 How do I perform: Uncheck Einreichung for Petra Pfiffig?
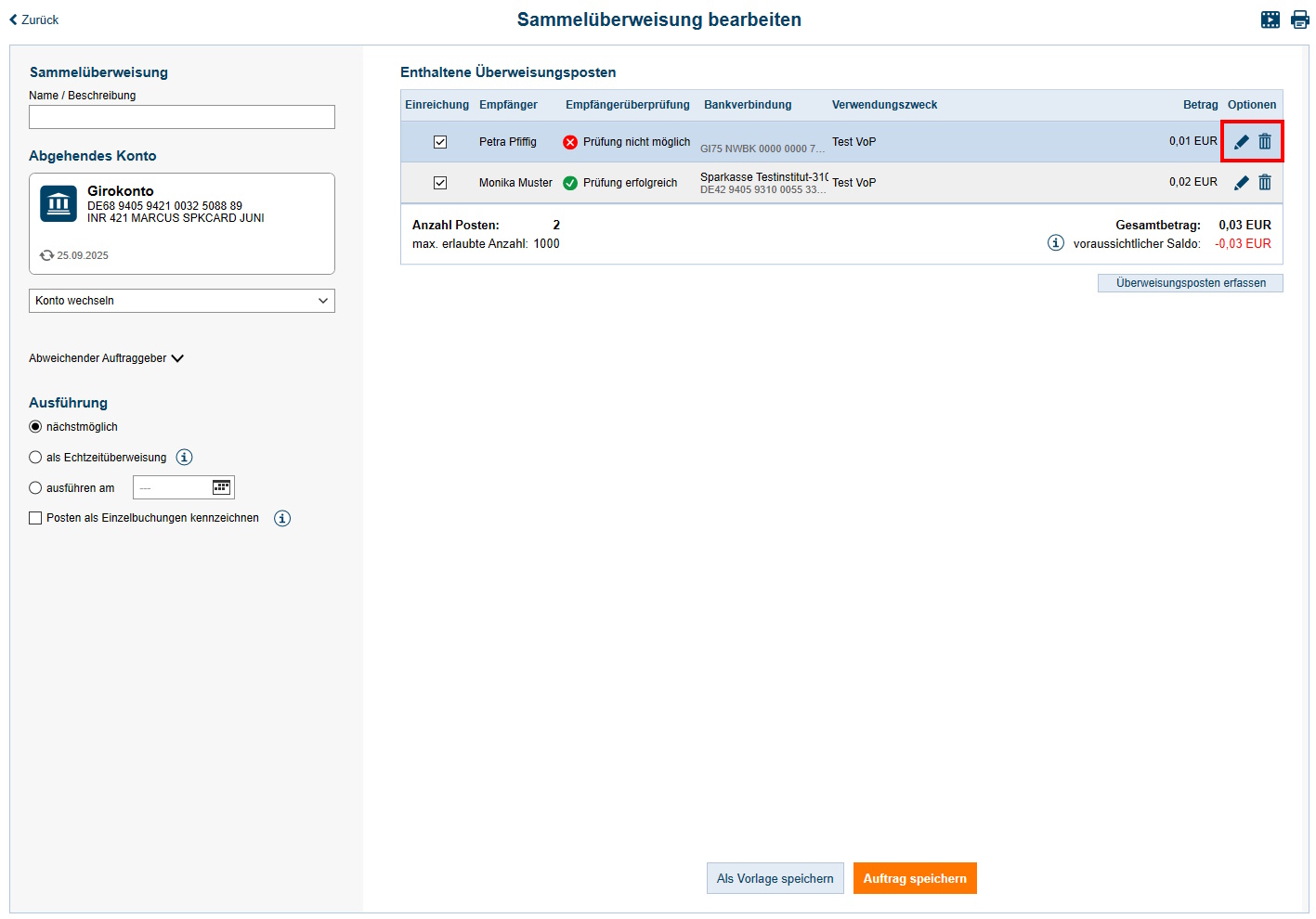tap(440, 142)
